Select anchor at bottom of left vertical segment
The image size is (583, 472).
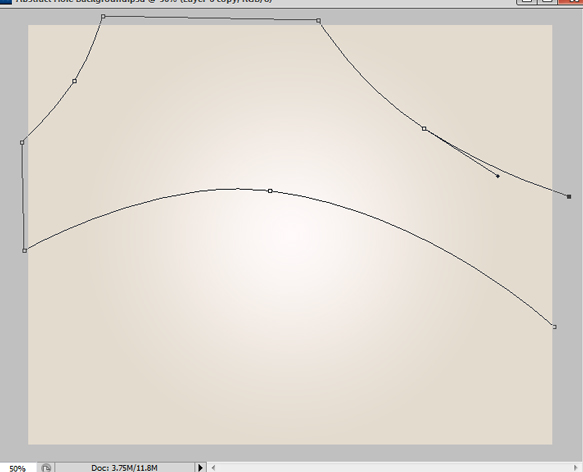(25, 251)
